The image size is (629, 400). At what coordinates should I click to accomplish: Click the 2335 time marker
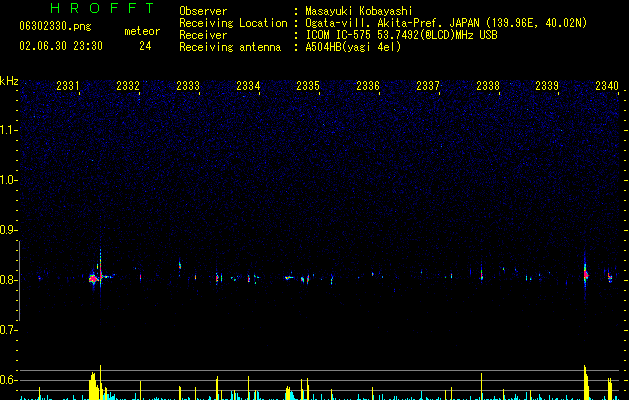[x=308, y=85]
